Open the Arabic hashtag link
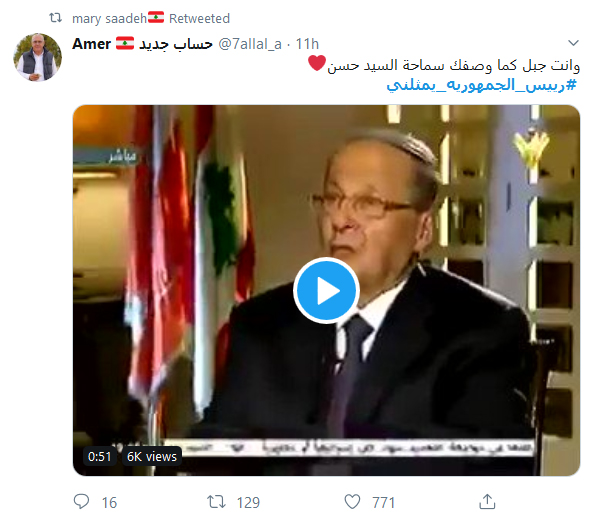 pos(482,85)
